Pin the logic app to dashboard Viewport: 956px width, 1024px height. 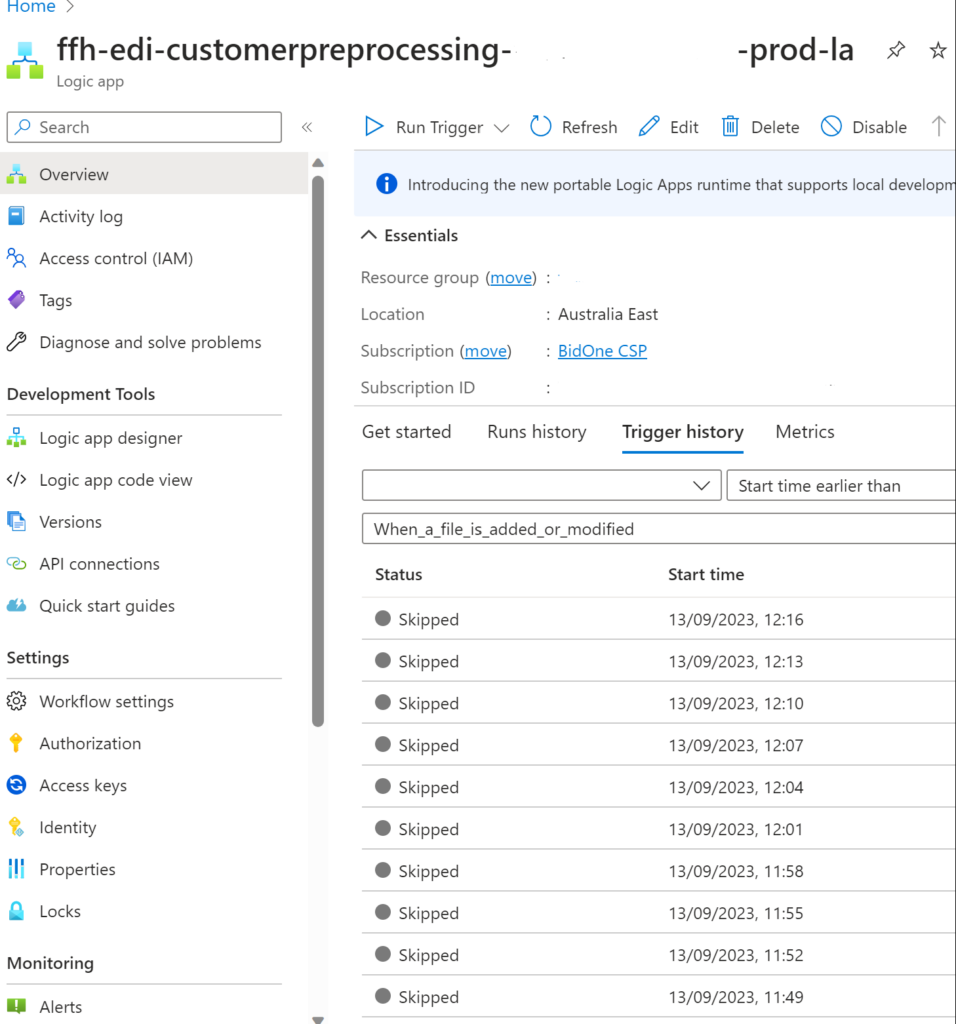point(895,50)
